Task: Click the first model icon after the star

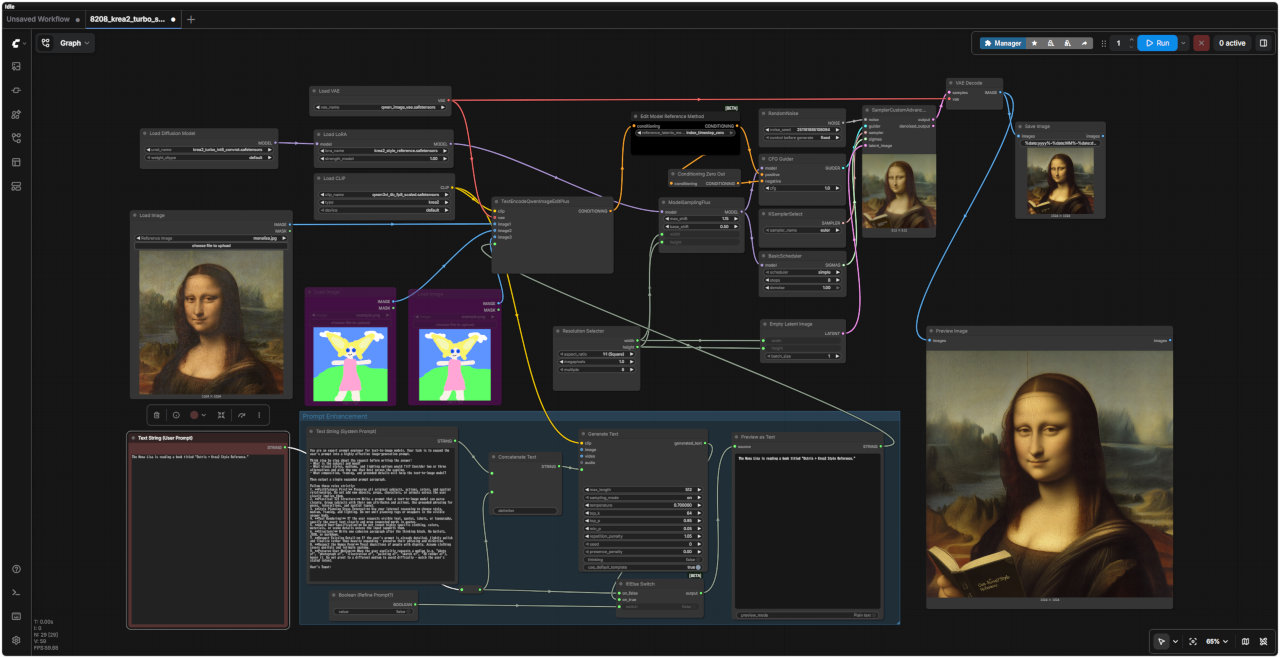Action: tap(1051, 43)
